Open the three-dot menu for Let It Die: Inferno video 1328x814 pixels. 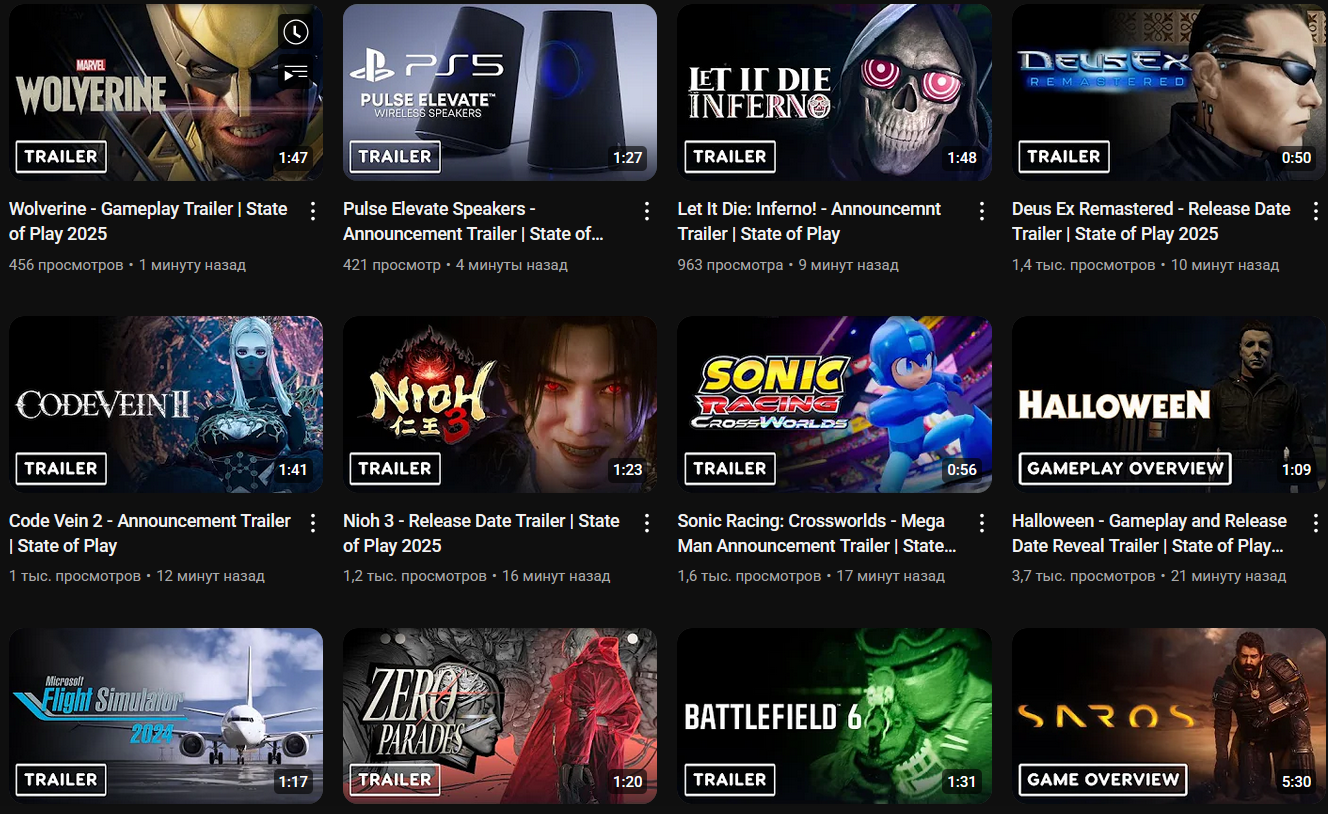point(982,211)
